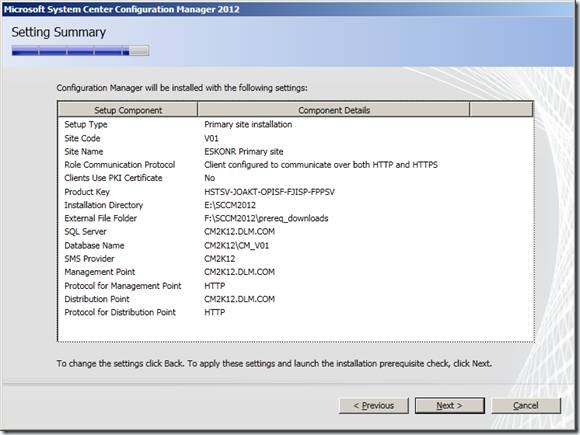Image resolution: width=580 pixels, height=435 pixels.
Task: Select the SQL Server row label
Action: (x=85, y=232)
